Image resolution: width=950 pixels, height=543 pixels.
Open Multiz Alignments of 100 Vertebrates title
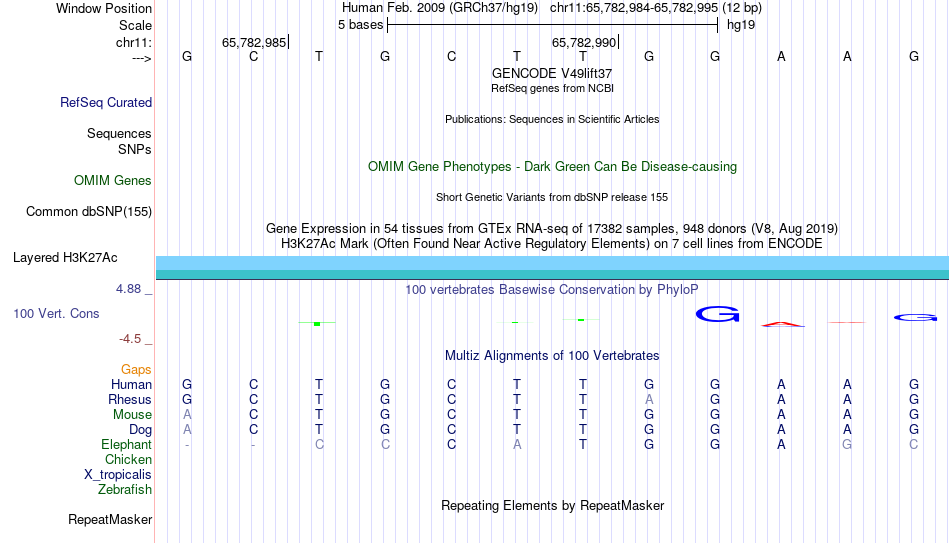coord(552,356)
